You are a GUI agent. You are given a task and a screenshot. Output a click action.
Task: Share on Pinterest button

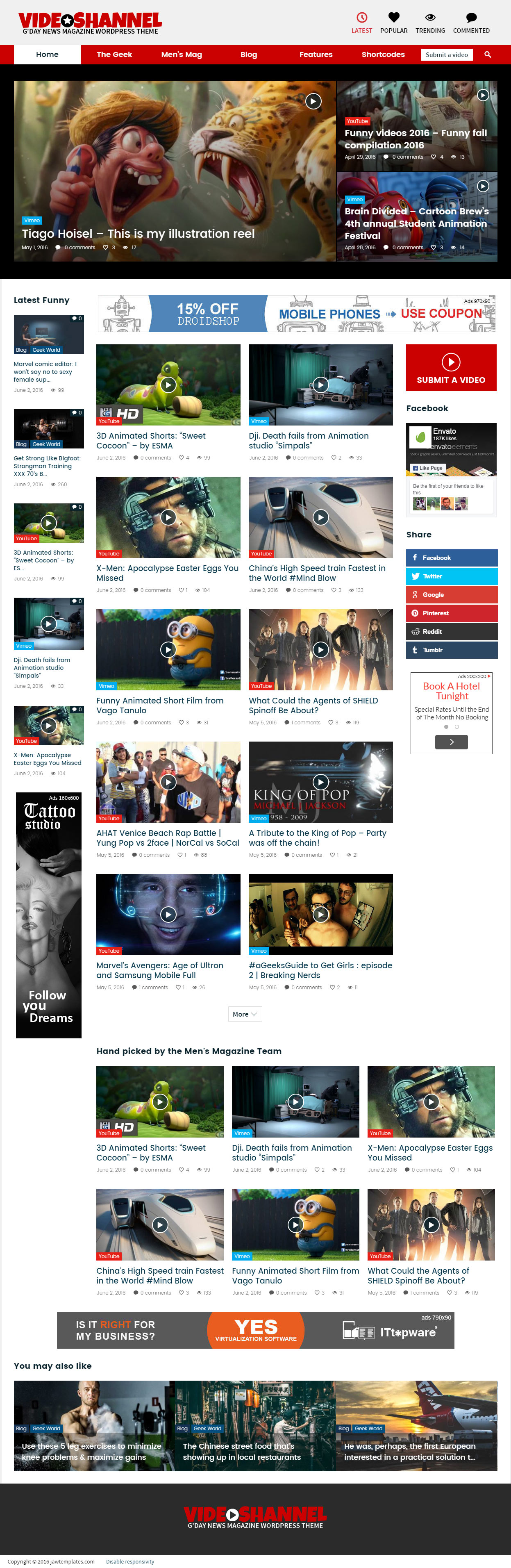452,613
